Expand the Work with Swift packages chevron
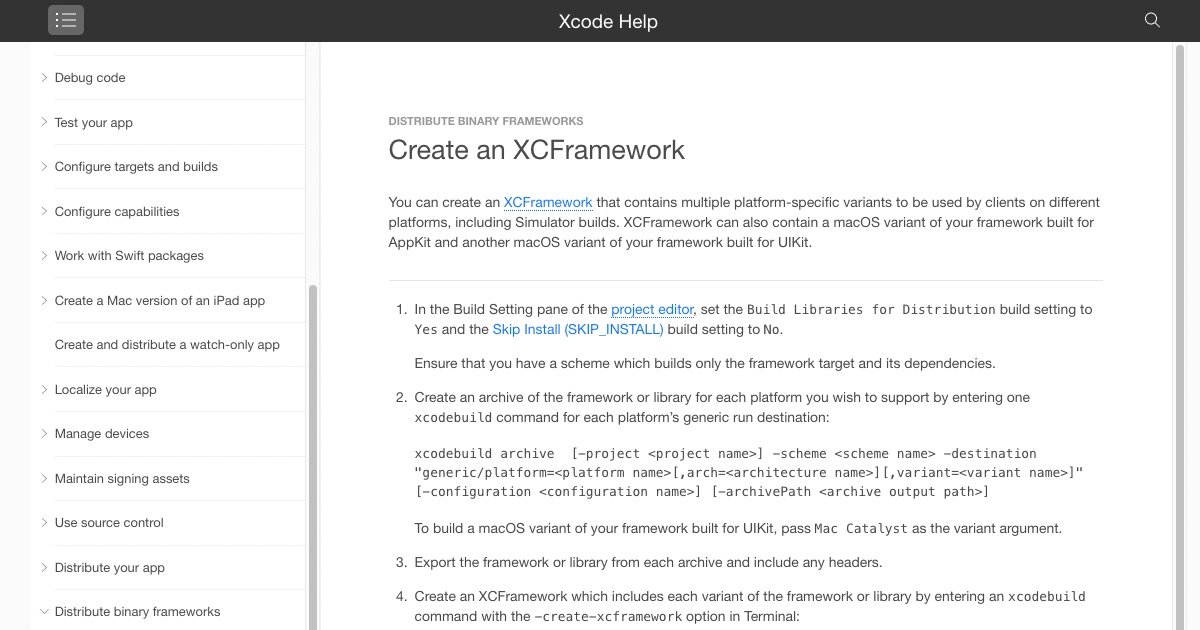Screen dimensions: 1200x630 [x=44, y=256]
